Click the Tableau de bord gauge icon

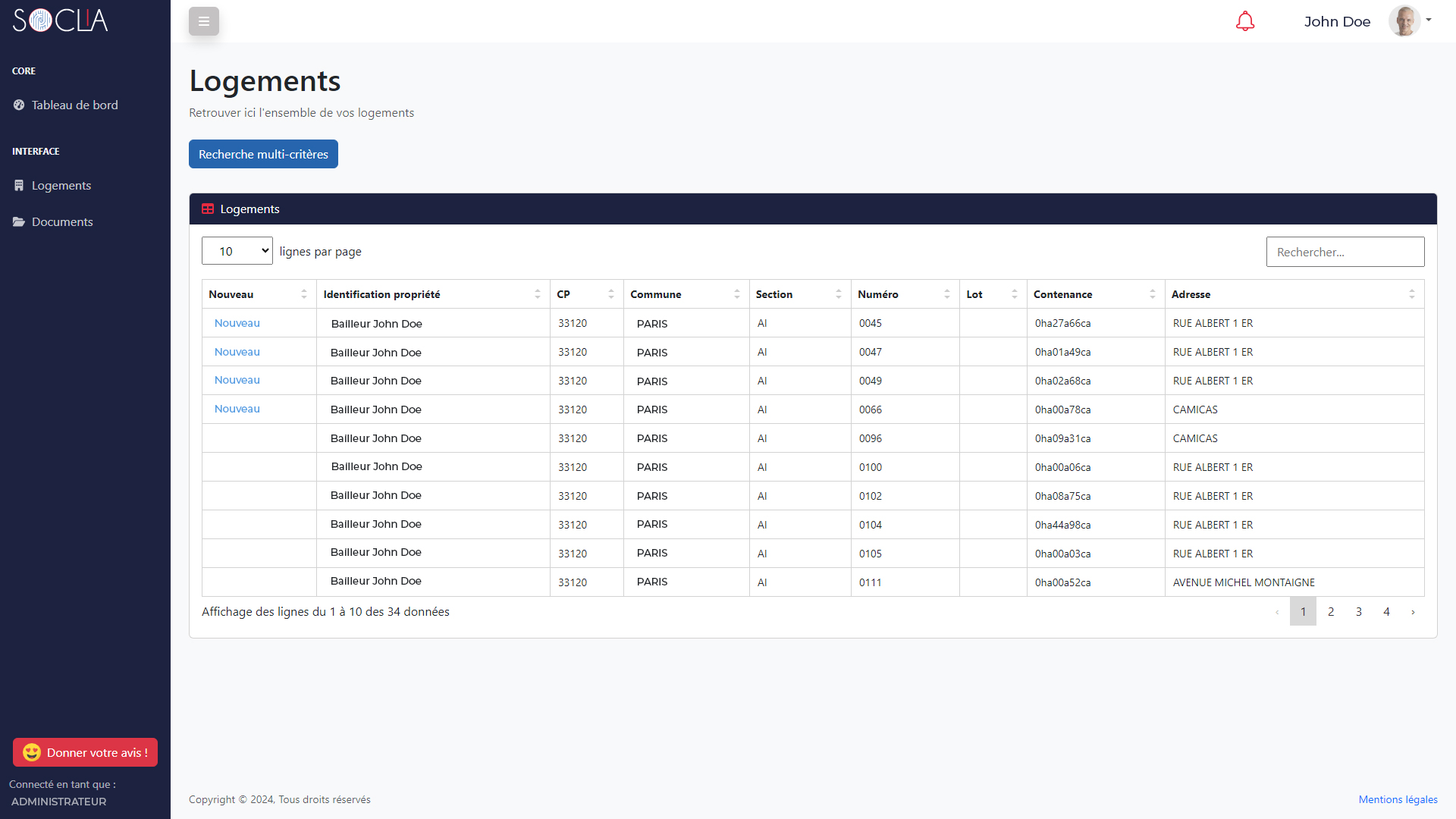click(x=19, y=105)
